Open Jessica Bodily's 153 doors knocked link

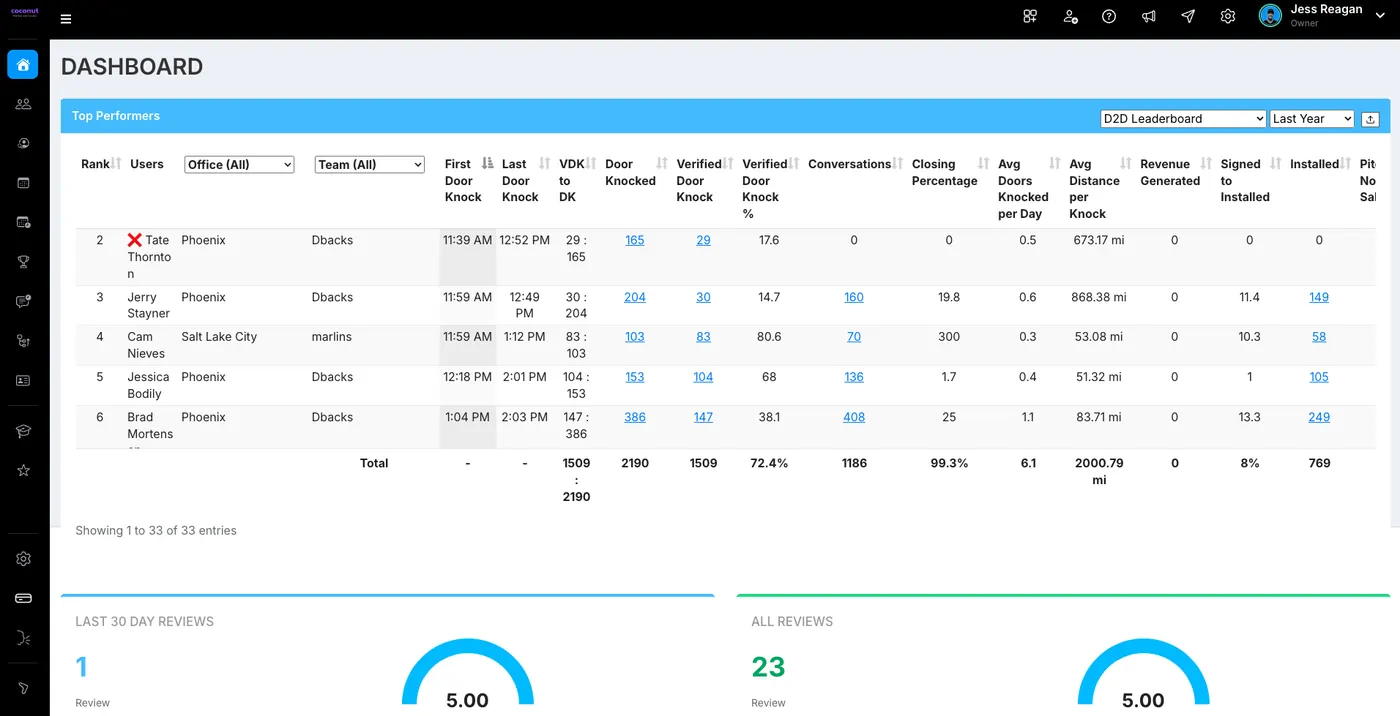(x=635, y=377)
